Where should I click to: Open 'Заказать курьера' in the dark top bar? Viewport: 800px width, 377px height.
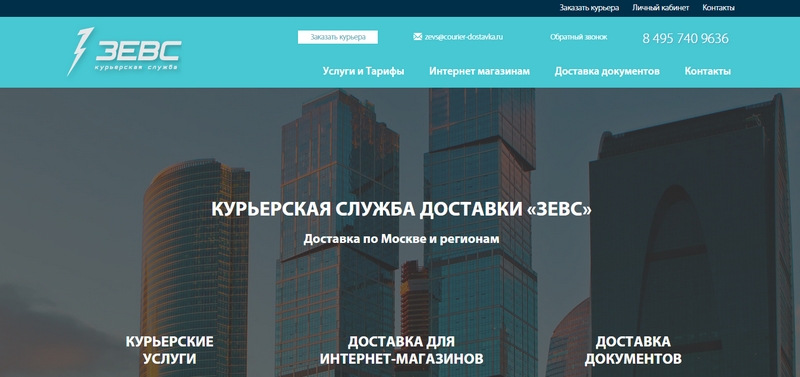point(589,8)
